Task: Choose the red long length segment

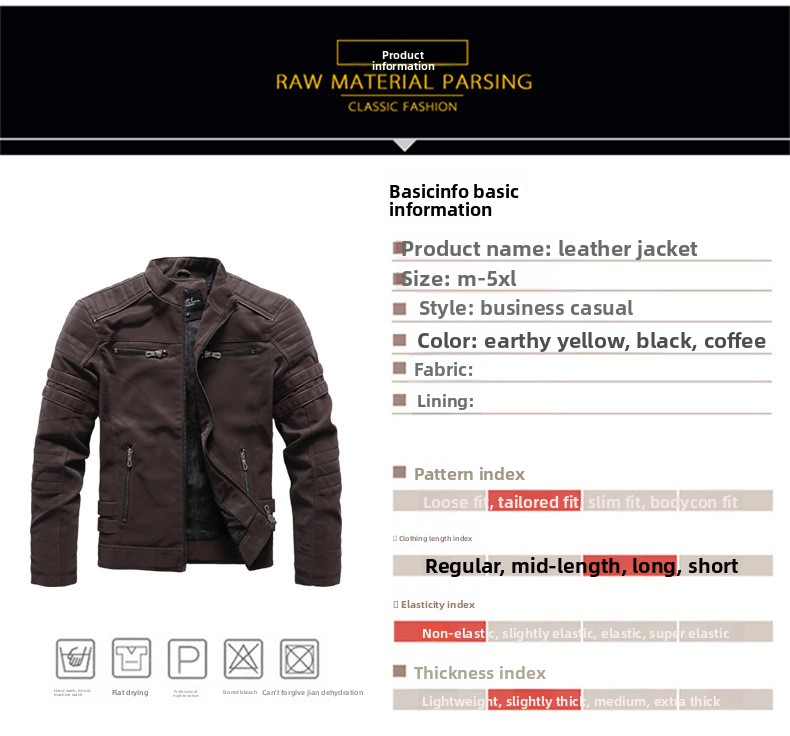Action: pos(630,566)
